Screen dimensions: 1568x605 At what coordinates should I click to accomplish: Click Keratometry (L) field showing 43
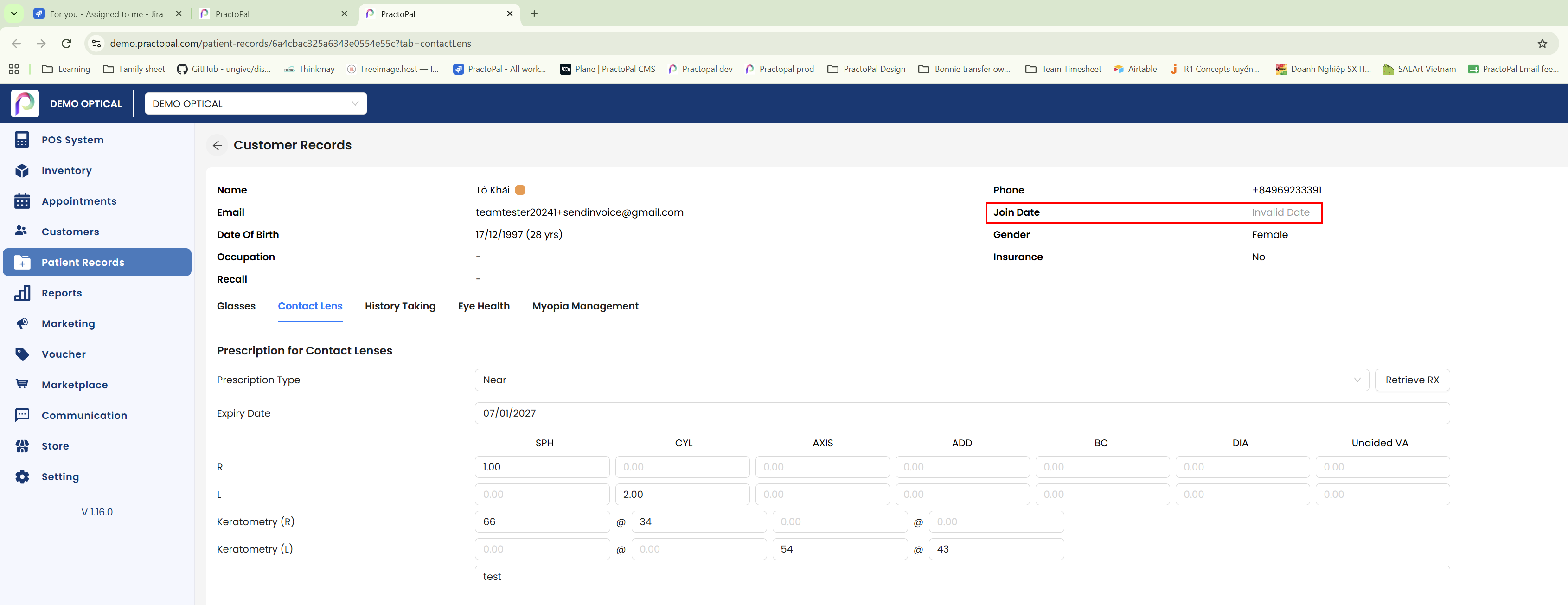click(997, 549)
